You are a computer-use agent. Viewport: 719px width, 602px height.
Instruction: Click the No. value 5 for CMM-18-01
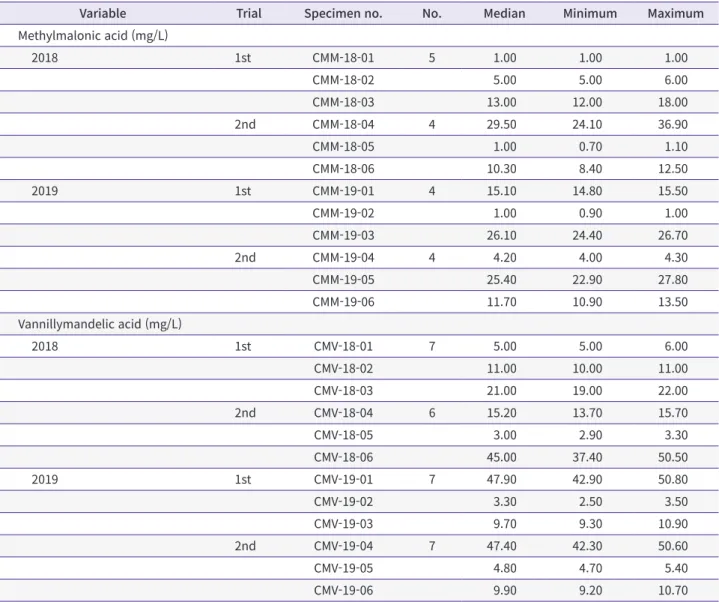click(x=431, y=58)
